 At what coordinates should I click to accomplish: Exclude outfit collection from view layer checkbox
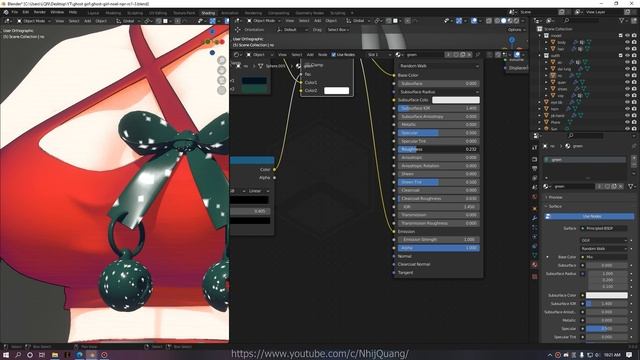coord(620,56)
